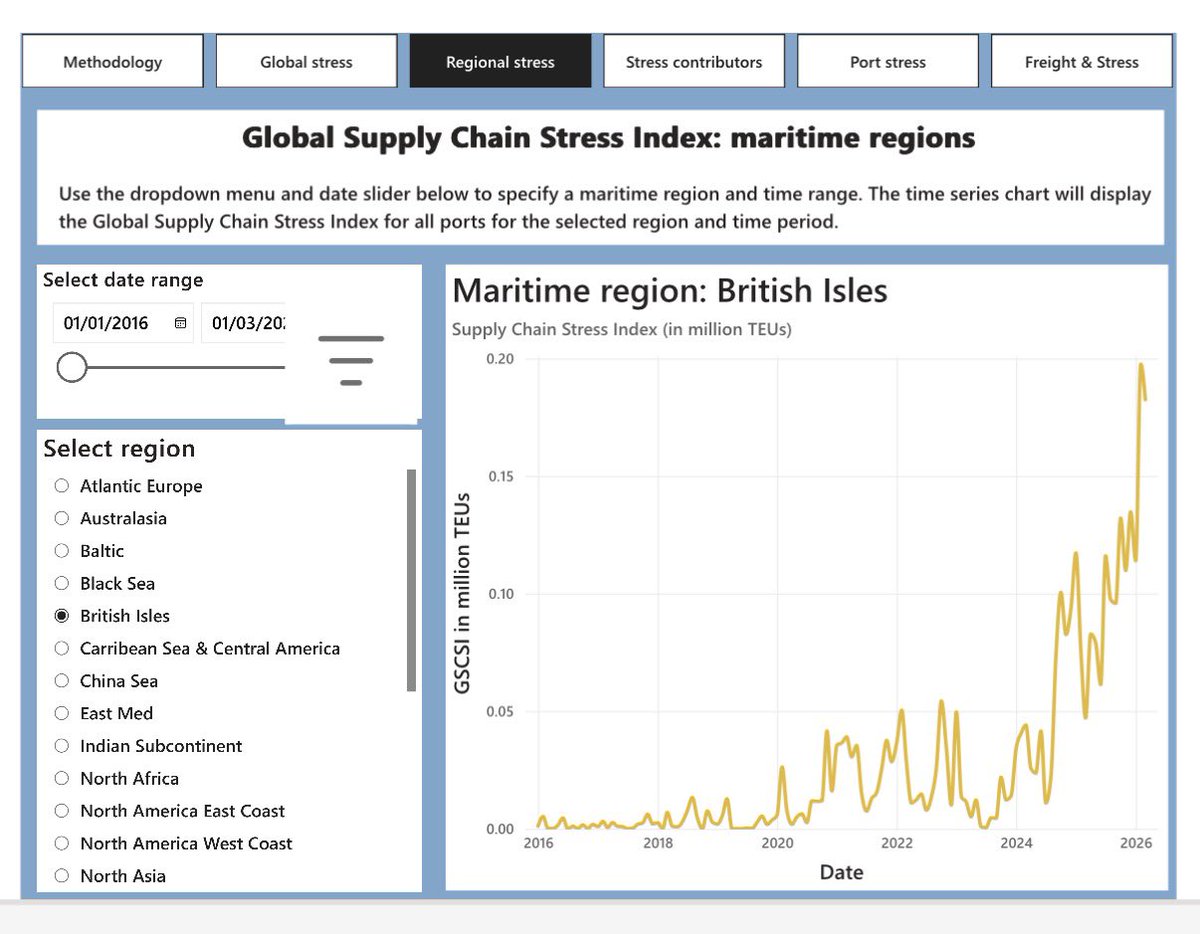The image size is (1200, 934).
Task: Click the 2026 x-axis label
Action: coord(1136,843)
